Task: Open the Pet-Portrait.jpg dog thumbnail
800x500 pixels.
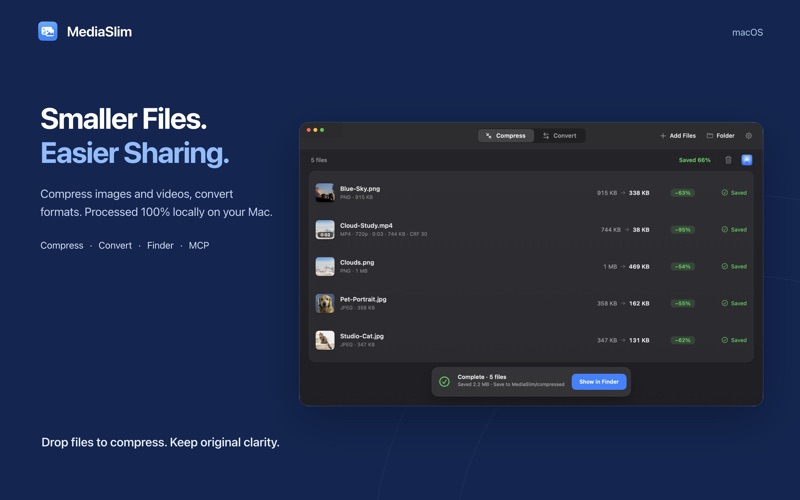Action: click(x=324, y=303)
